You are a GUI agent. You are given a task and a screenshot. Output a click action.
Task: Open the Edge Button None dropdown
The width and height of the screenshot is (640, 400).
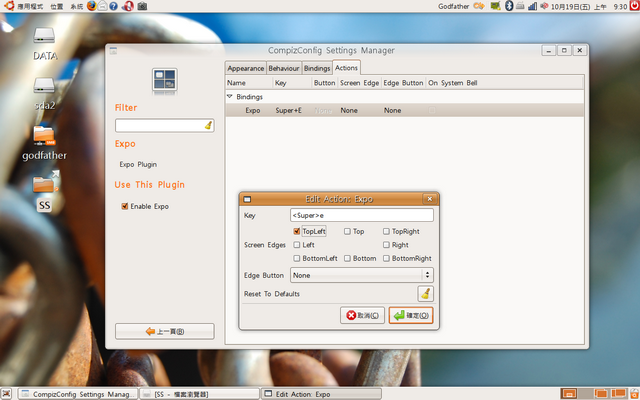tap(362, 275)
